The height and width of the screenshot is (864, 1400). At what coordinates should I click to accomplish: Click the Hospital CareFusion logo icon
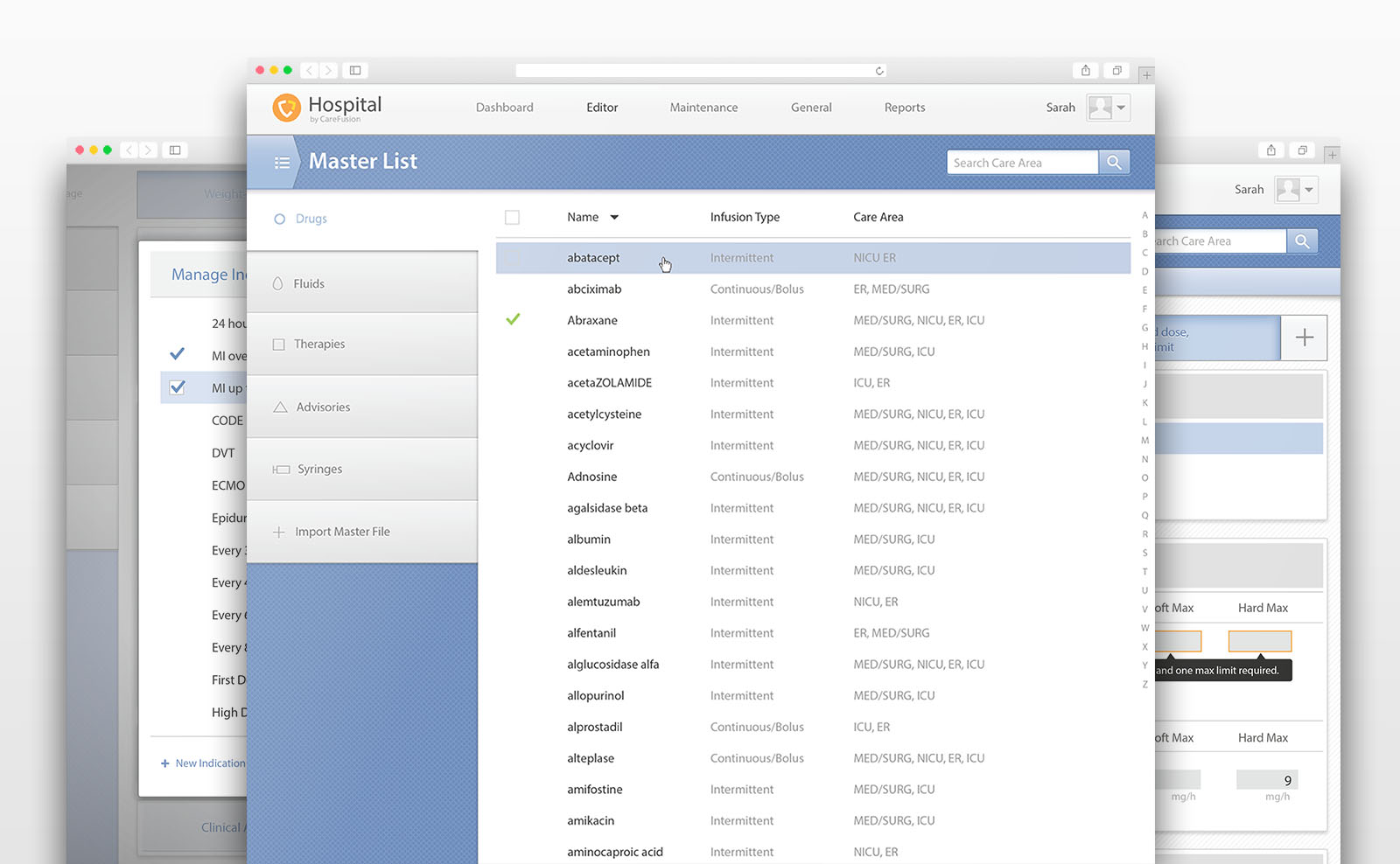pos(286,107)
